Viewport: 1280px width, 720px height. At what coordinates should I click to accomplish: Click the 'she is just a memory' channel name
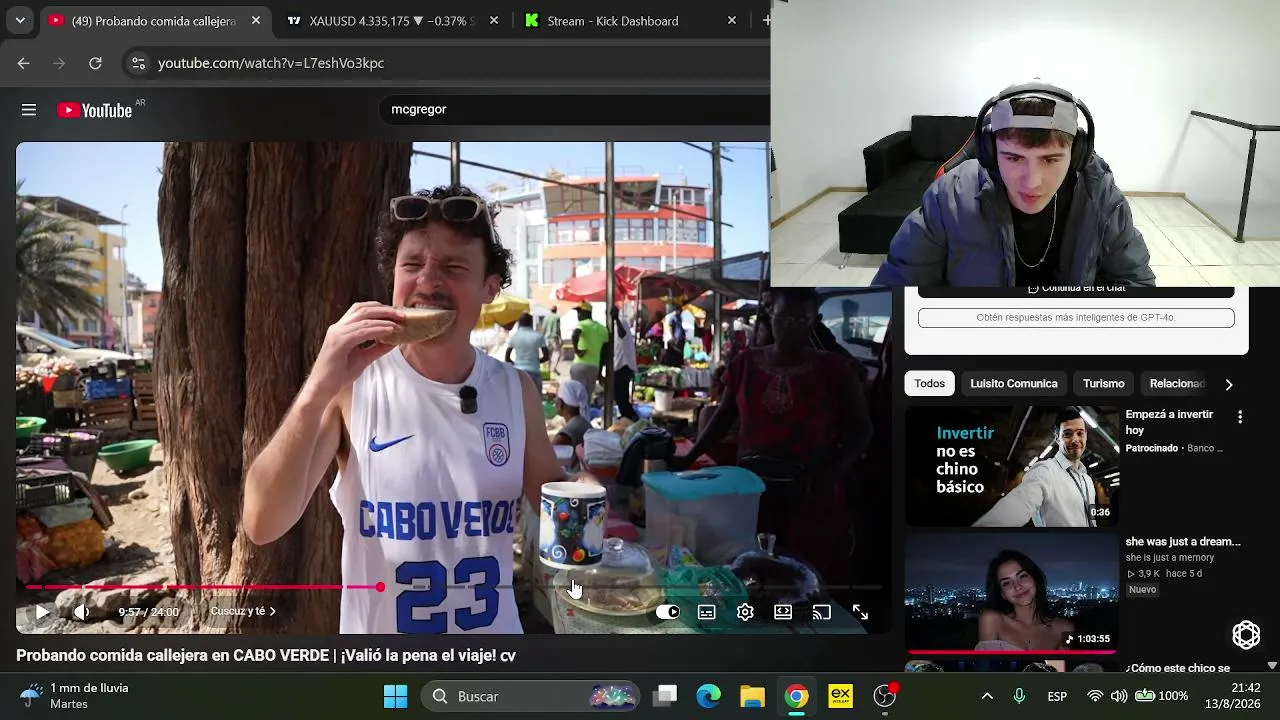point(1170,558)
